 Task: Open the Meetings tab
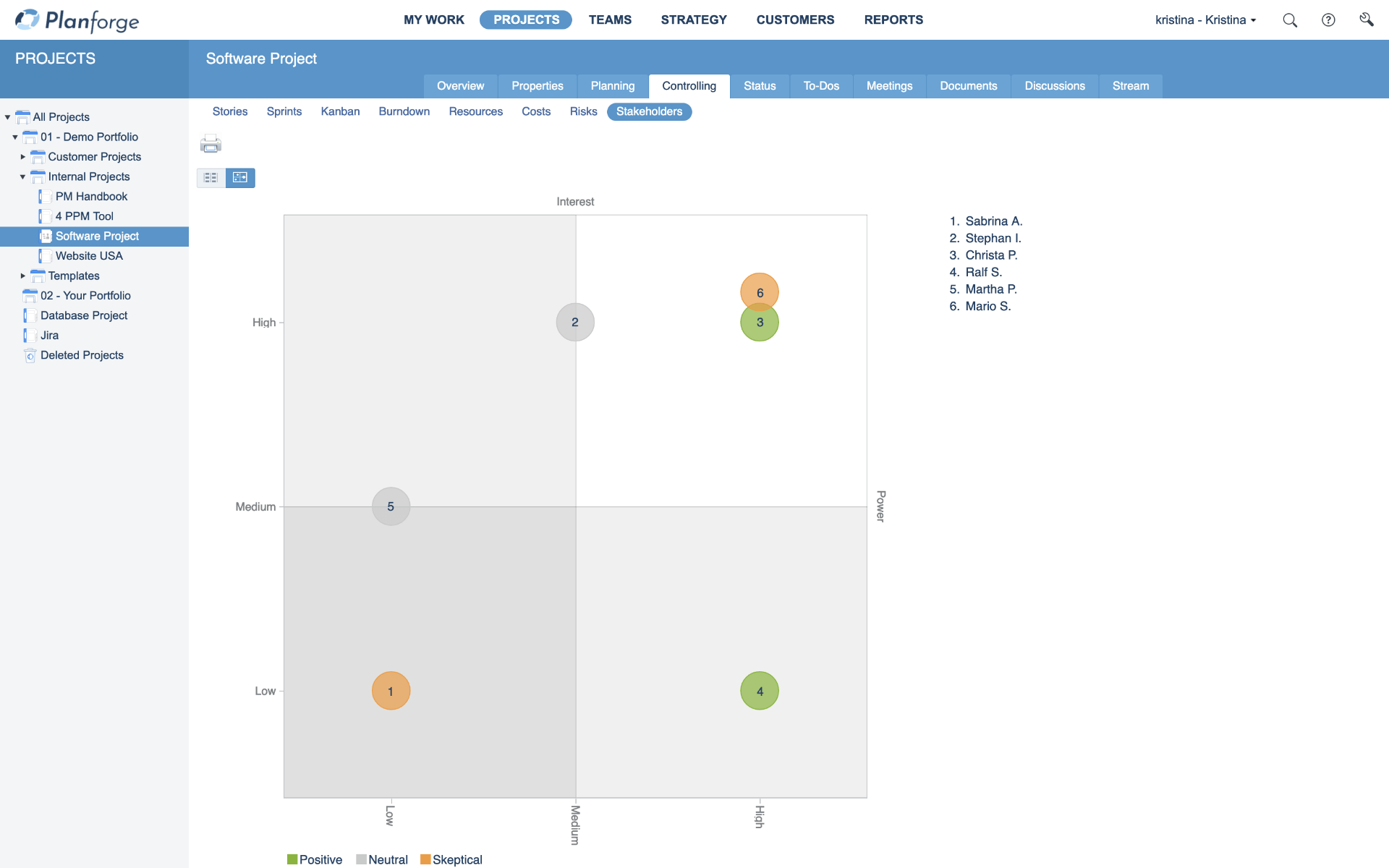[x=889, y=86]
